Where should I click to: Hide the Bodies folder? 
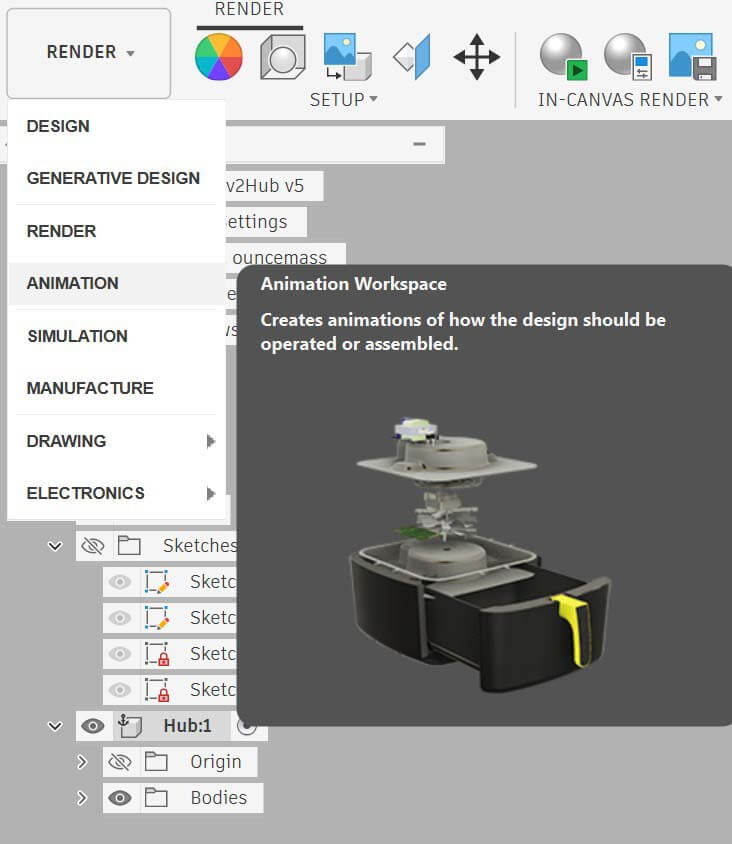(x=119, y=798)
